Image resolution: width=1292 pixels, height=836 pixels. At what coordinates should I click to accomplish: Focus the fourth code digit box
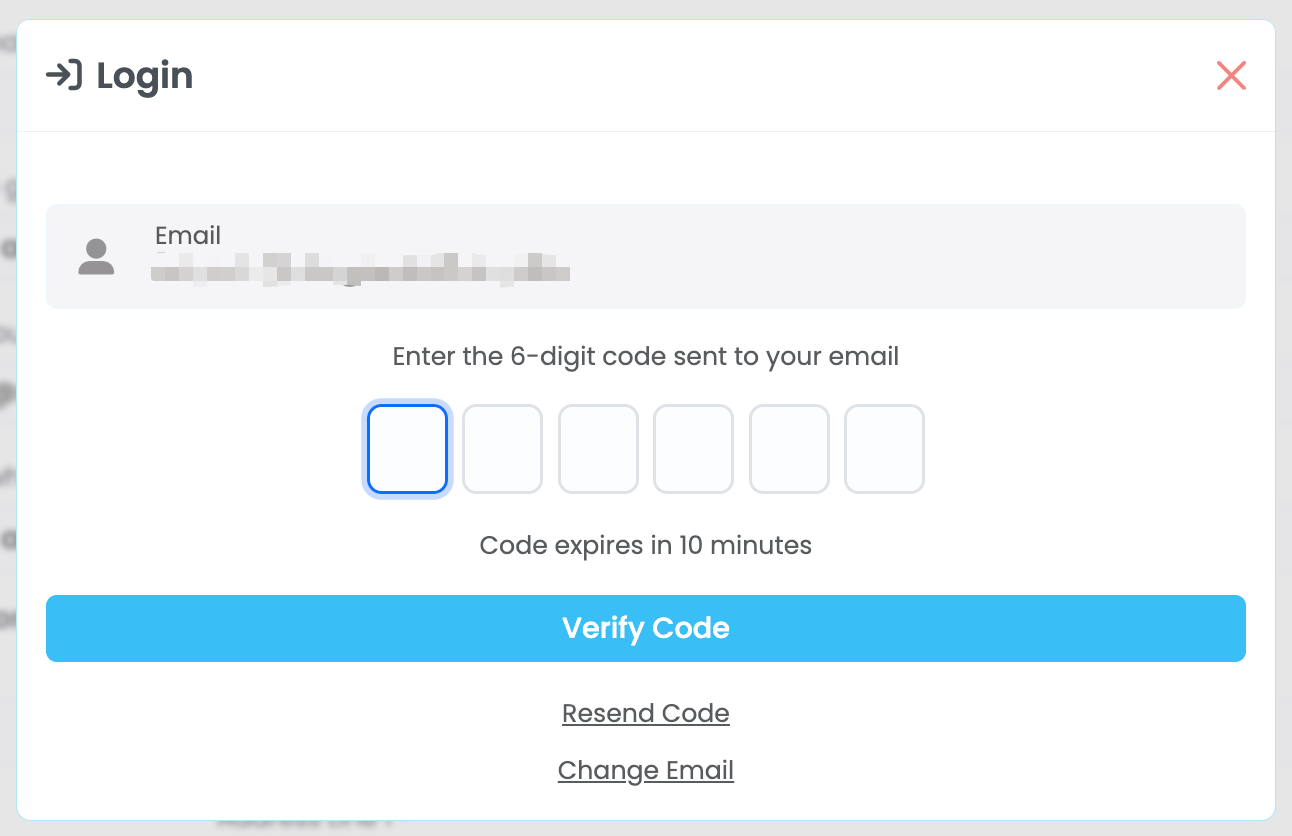[x=693, y=449]
